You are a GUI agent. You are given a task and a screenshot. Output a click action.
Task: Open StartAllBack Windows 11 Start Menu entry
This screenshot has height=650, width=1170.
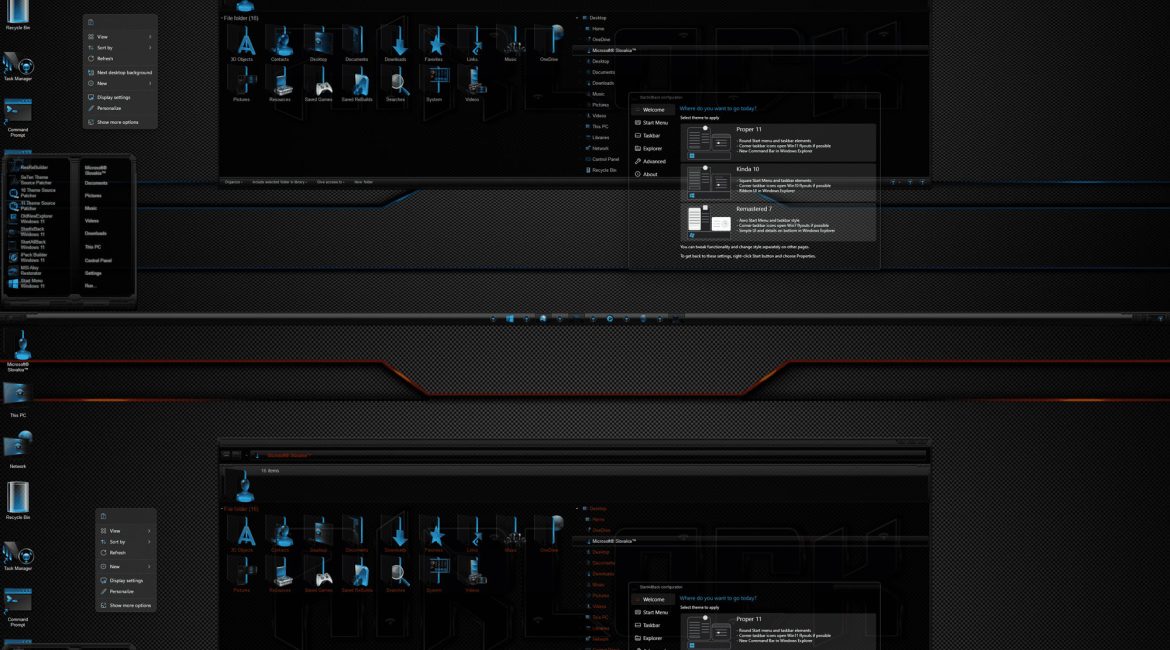[35, 245]
